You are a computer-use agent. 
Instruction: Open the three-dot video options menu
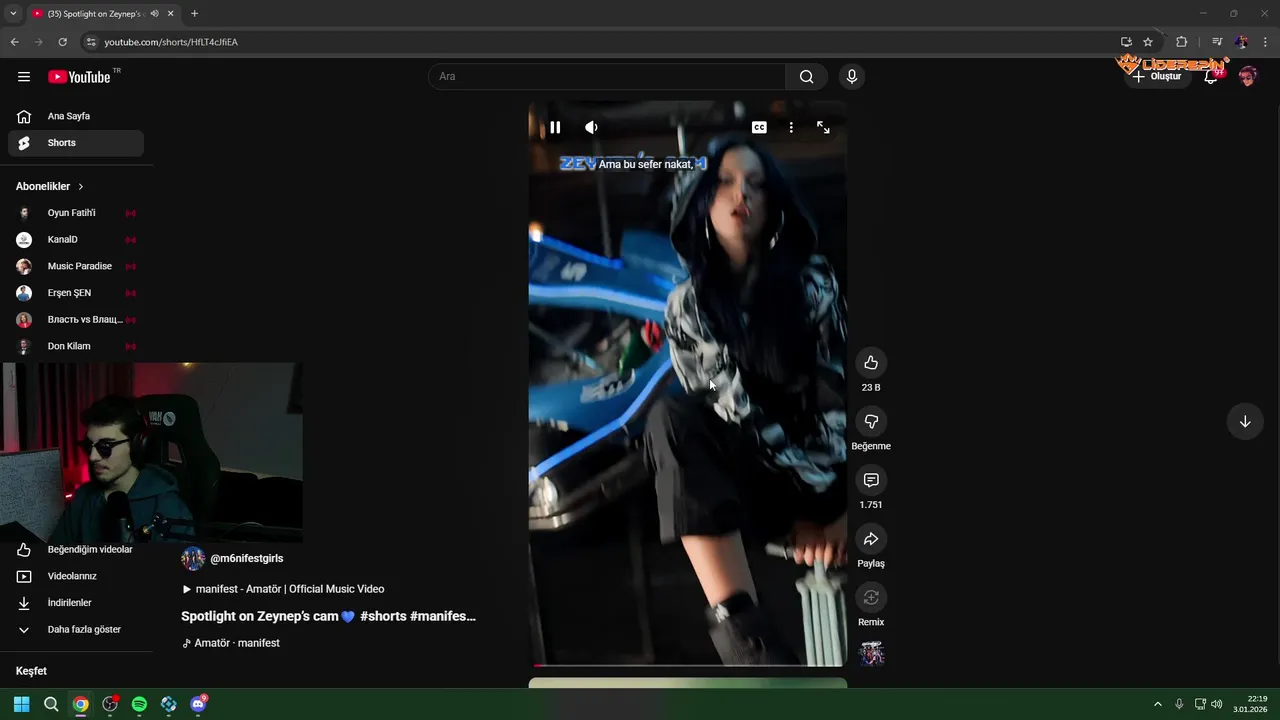click(x=791, y=127)
